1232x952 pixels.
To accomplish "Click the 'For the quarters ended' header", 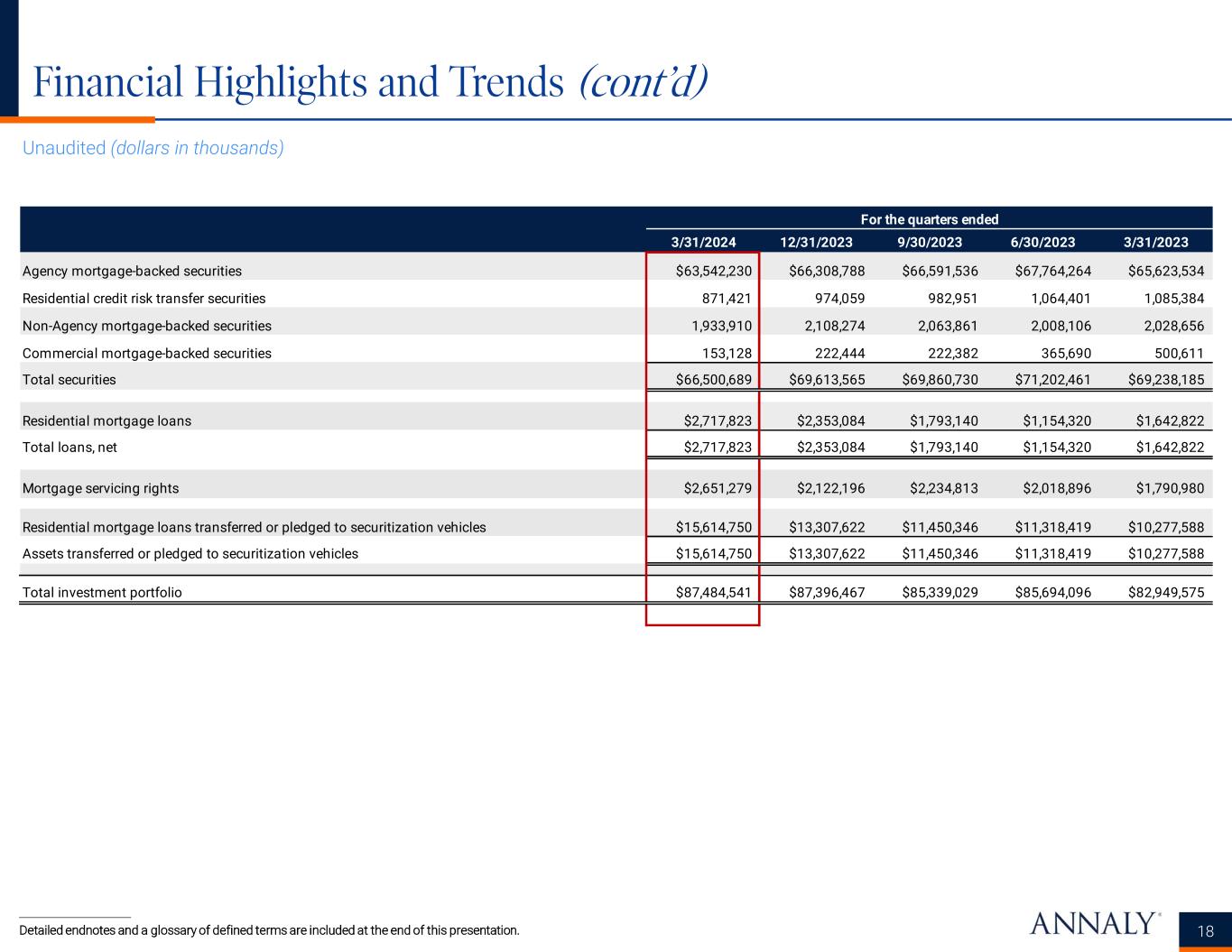I will click(x=929, y=219).
